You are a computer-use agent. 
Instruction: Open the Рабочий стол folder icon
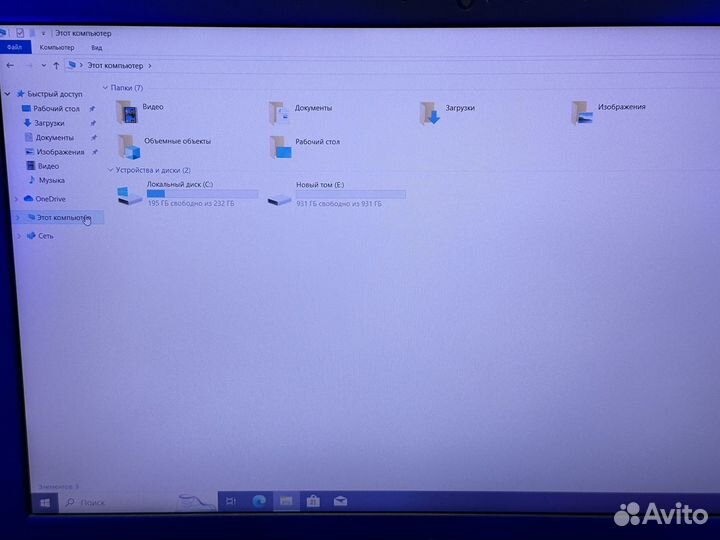point(280,147)
